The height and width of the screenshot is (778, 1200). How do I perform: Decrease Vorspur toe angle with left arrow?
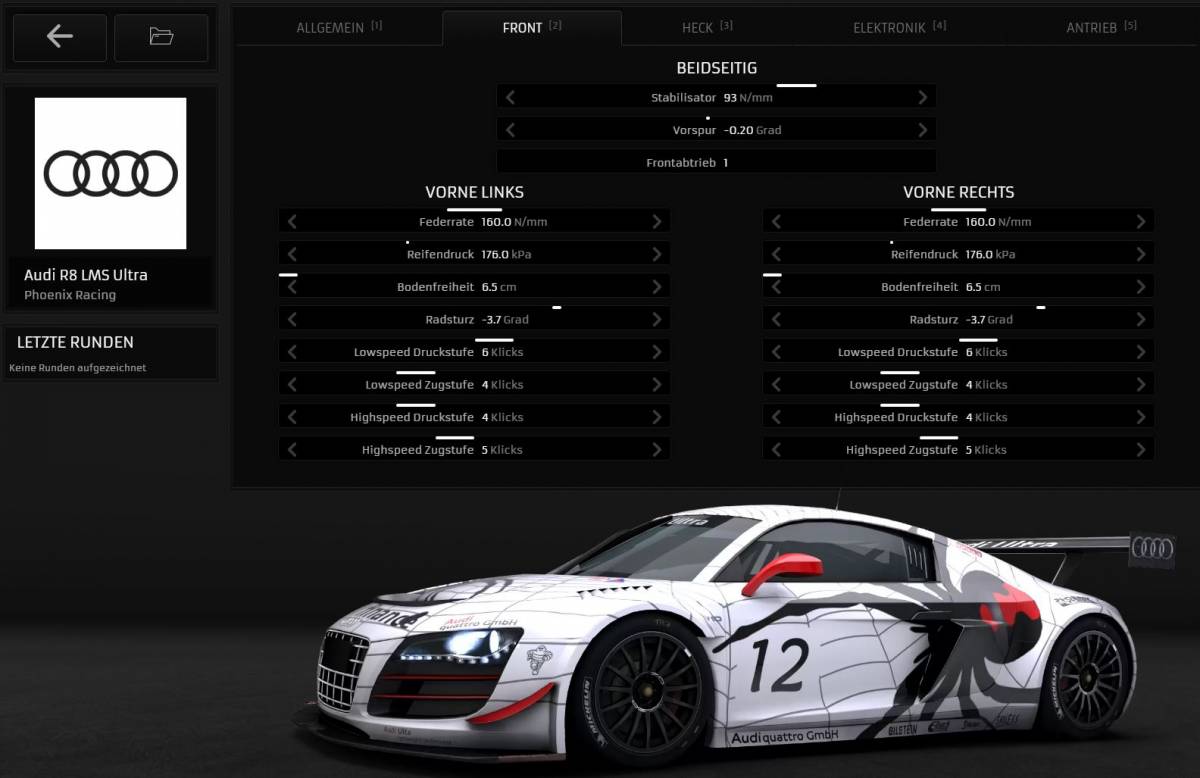click(510, 130)
